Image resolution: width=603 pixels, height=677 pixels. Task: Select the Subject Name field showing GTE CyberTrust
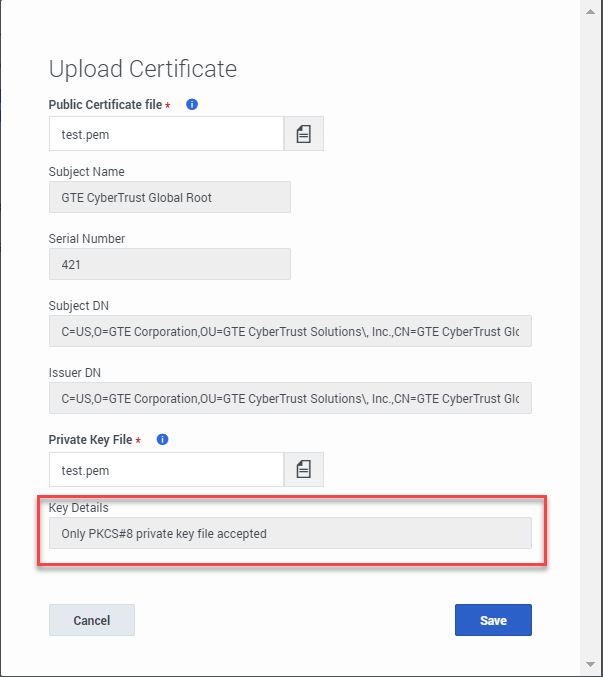170,197
